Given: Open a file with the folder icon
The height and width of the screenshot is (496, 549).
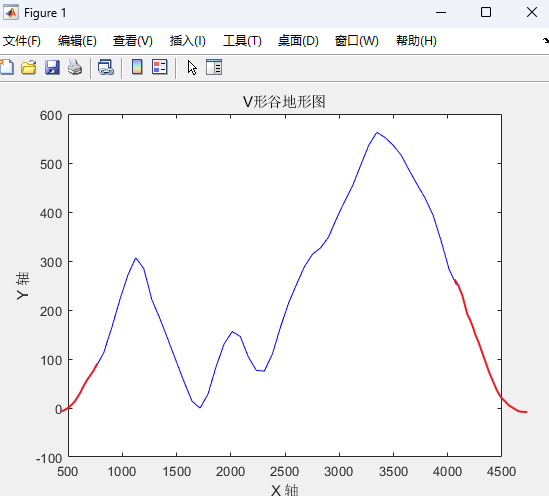Looking at the screenshot, I should 29,67.
